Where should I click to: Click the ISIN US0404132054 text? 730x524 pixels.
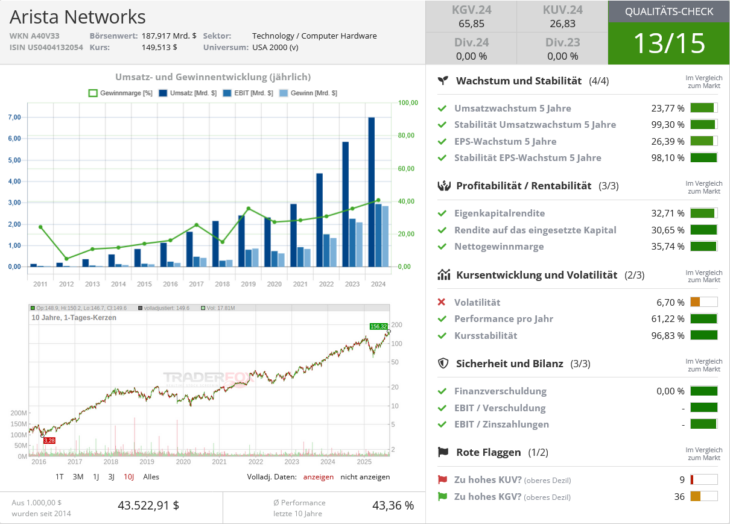(x=46, y=47)
